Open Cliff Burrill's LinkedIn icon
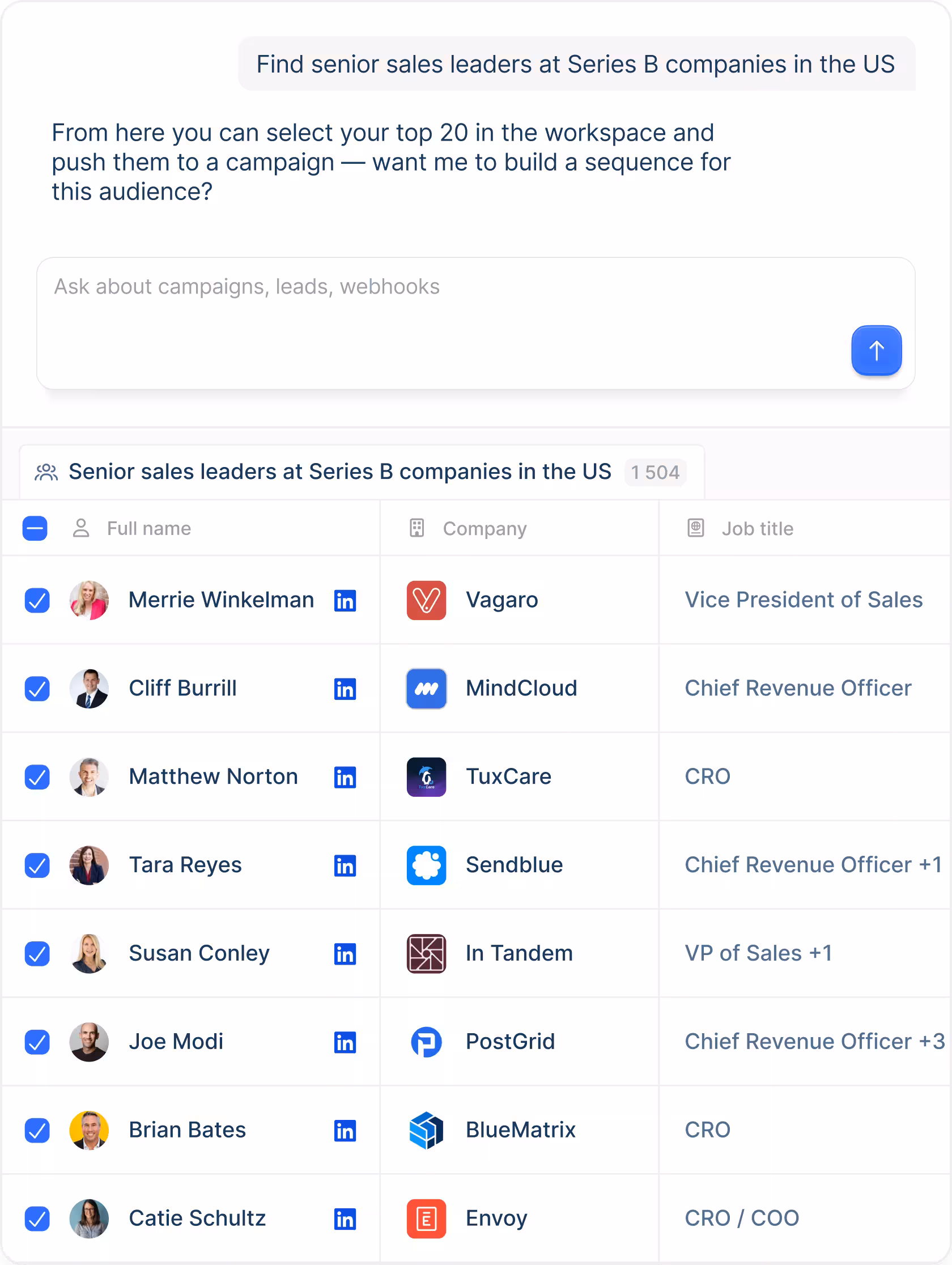Screen dimensions: 952x1265 (x=345, y=689)
